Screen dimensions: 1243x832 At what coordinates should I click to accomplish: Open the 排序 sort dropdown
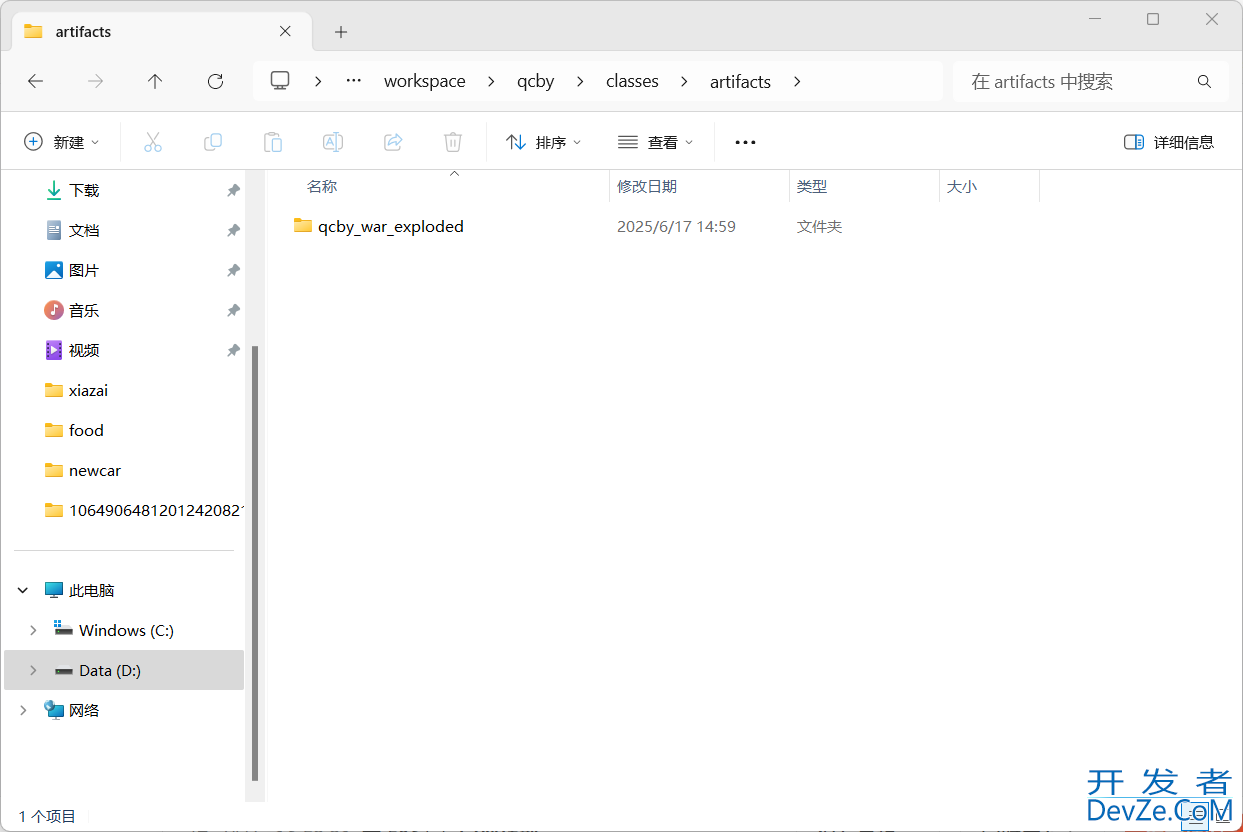point(543,142)
